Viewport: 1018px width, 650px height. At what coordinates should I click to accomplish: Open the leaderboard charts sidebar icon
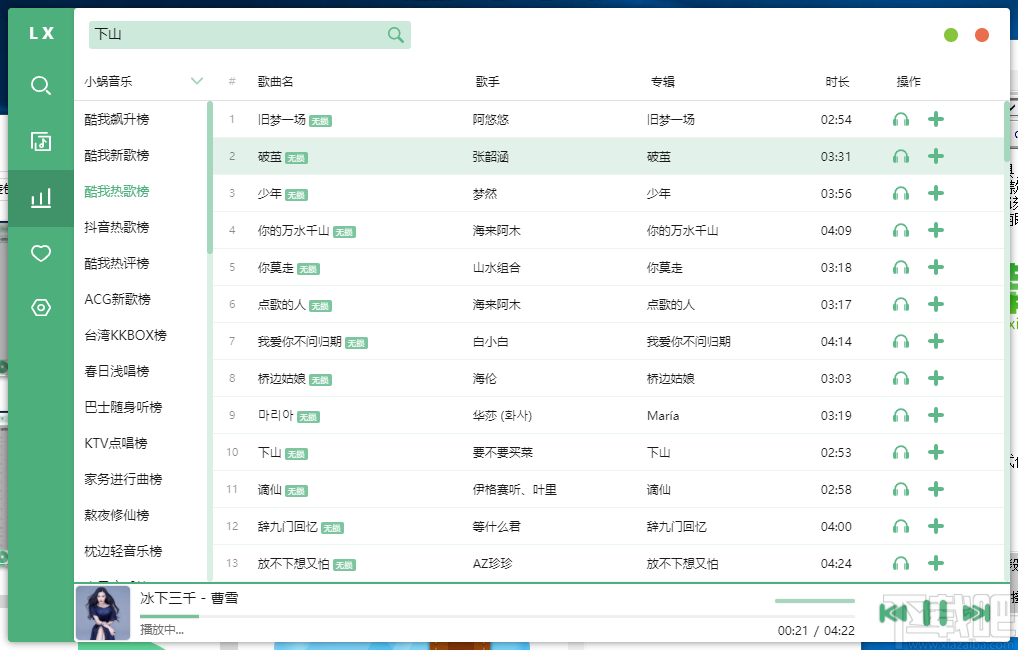pos(40,198)
